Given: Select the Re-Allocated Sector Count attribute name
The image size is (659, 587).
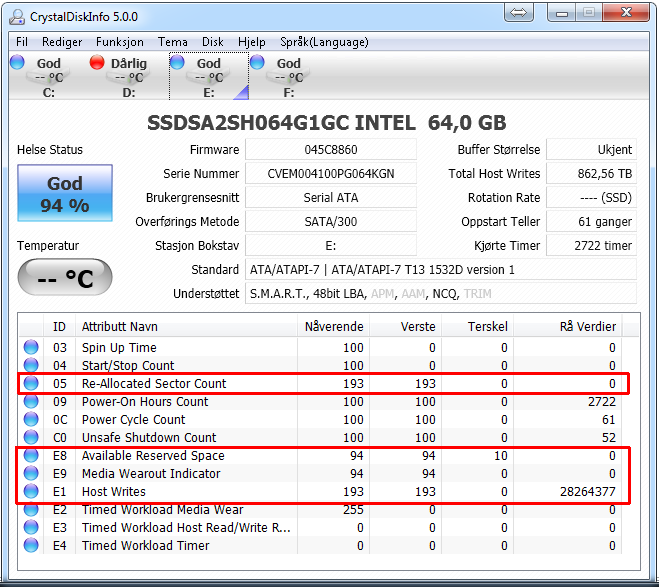Looking at the screenshot, I should pos(154,384).
